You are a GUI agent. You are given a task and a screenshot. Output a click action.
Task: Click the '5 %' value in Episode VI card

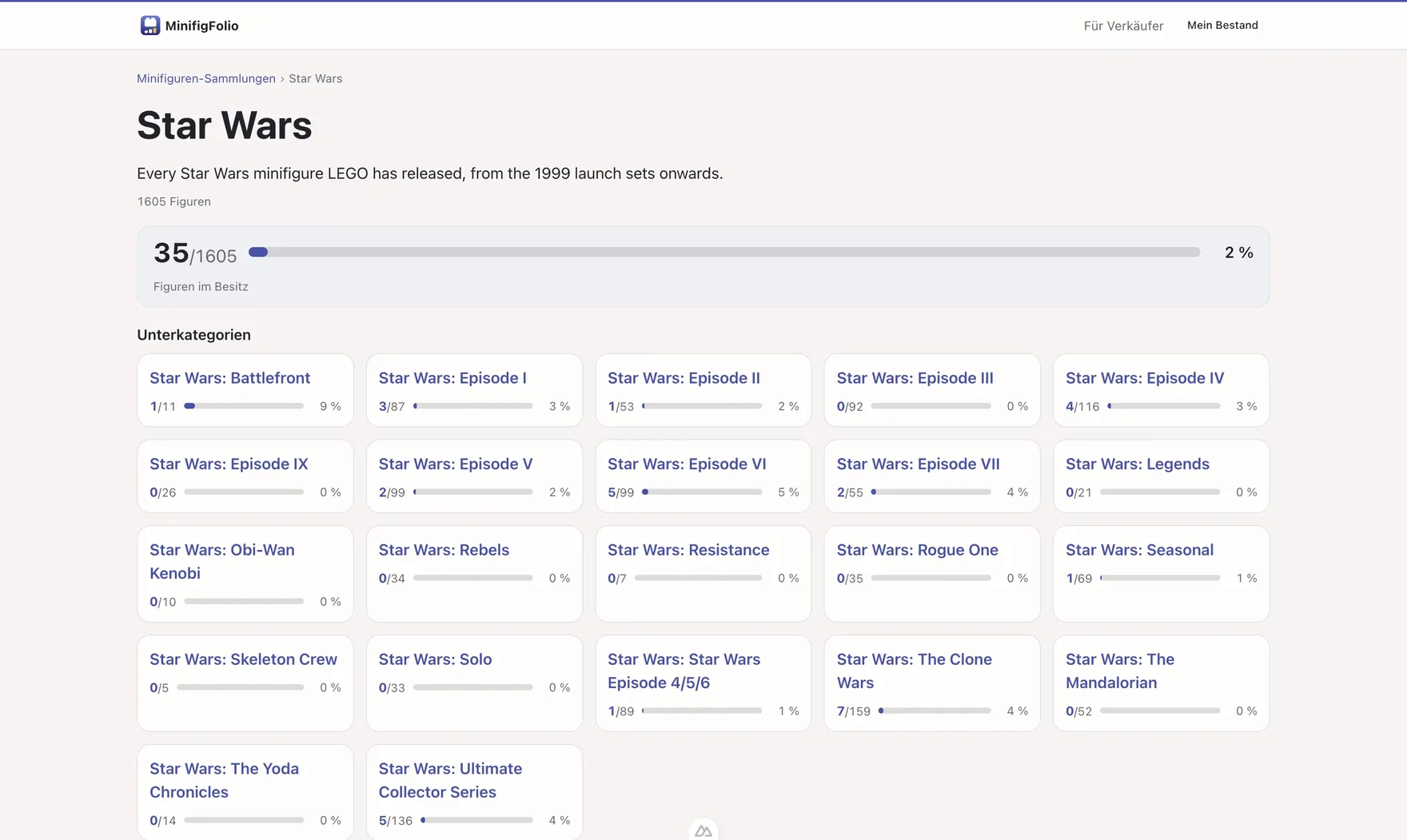point(788,492)
